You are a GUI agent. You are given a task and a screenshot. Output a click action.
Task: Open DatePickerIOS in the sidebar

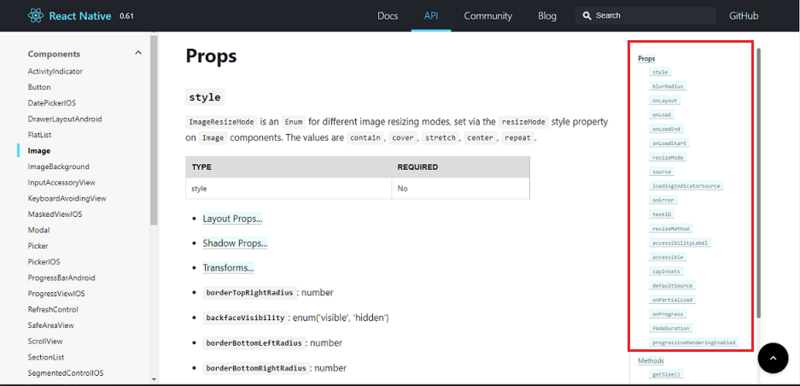pos(52,103)
